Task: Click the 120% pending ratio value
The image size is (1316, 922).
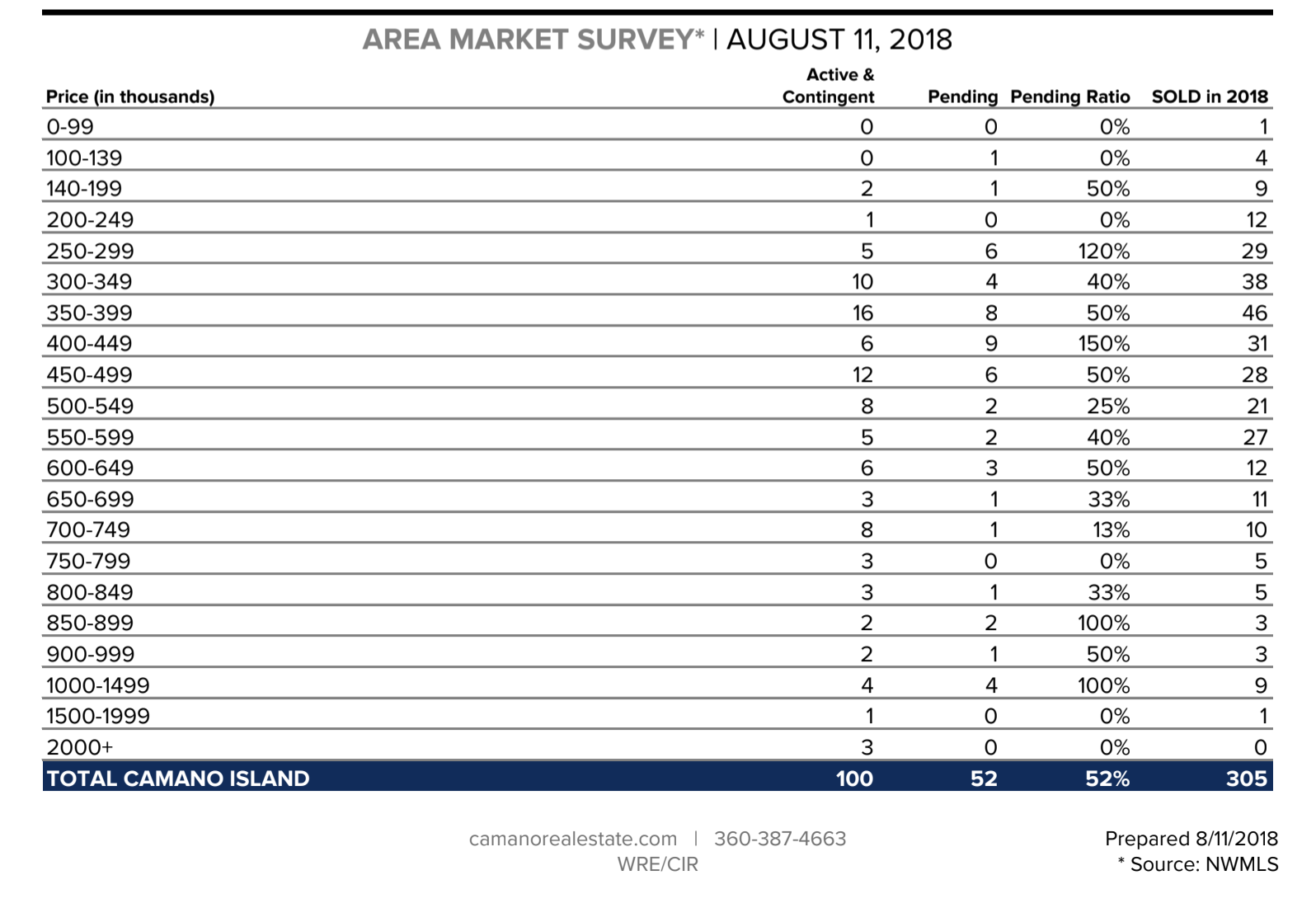Action: point(1103,251)
